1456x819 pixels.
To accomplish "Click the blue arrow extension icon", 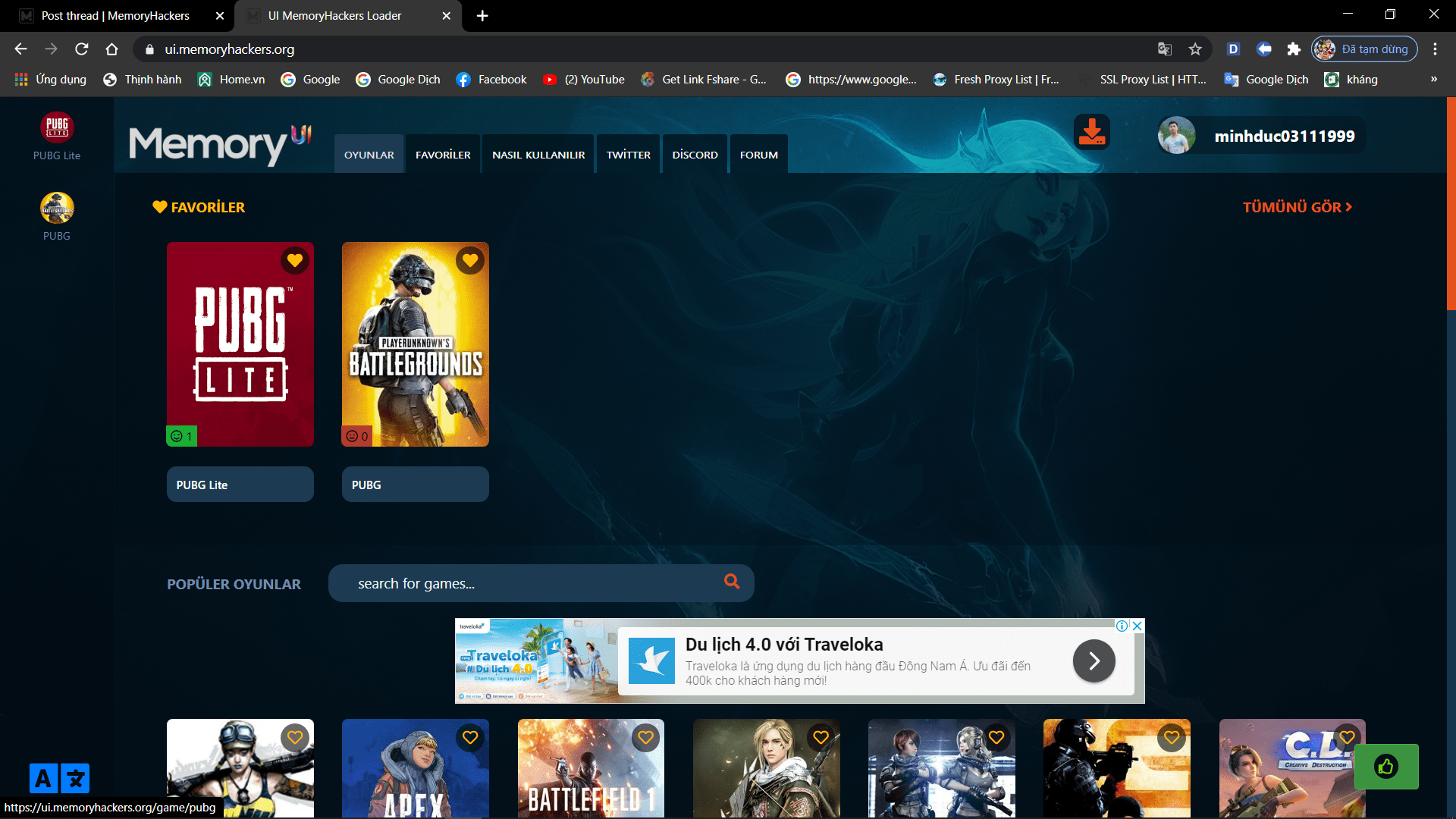I will tap(1263, 49).
